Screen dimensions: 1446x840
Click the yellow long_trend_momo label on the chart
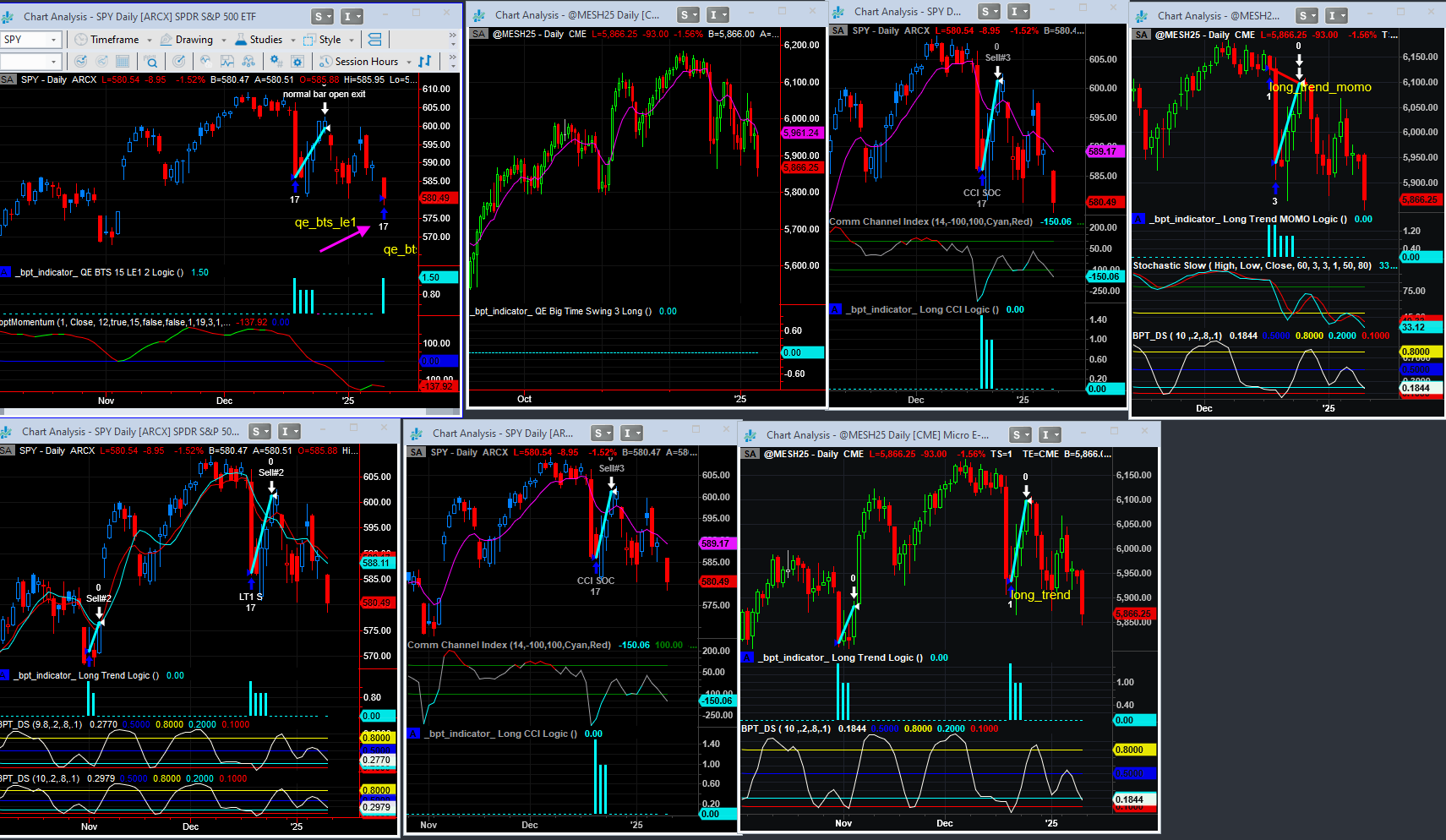[x=1320, y=87]
